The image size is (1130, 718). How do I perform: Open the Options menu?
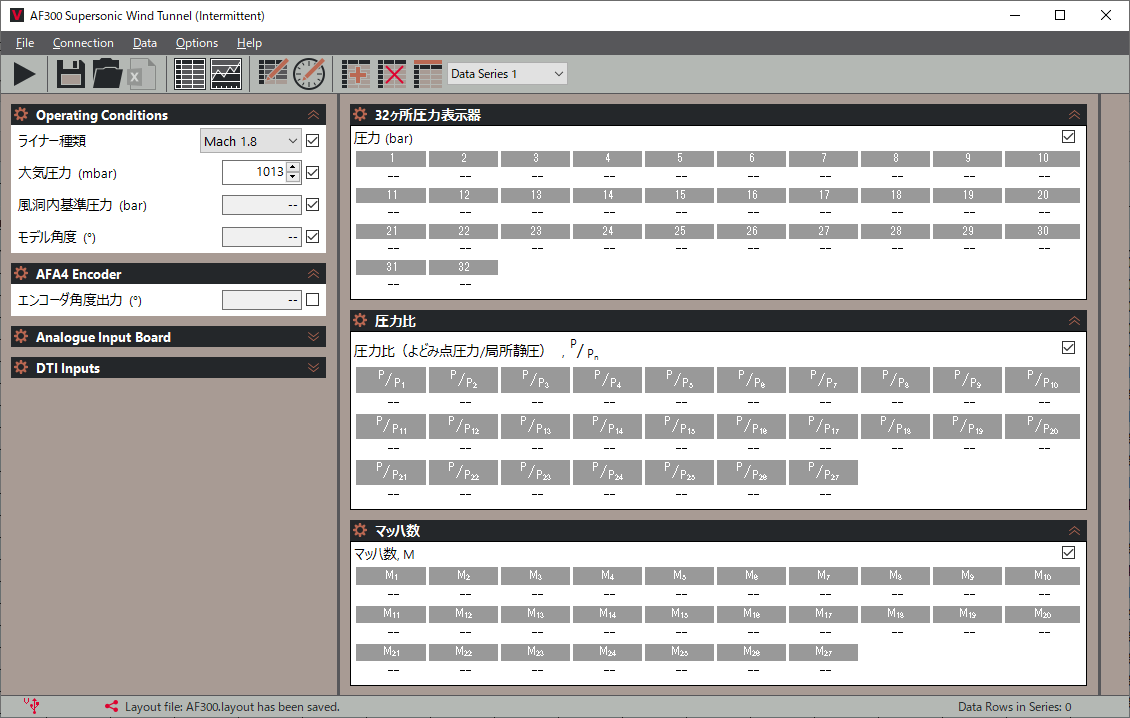(197, 43)
